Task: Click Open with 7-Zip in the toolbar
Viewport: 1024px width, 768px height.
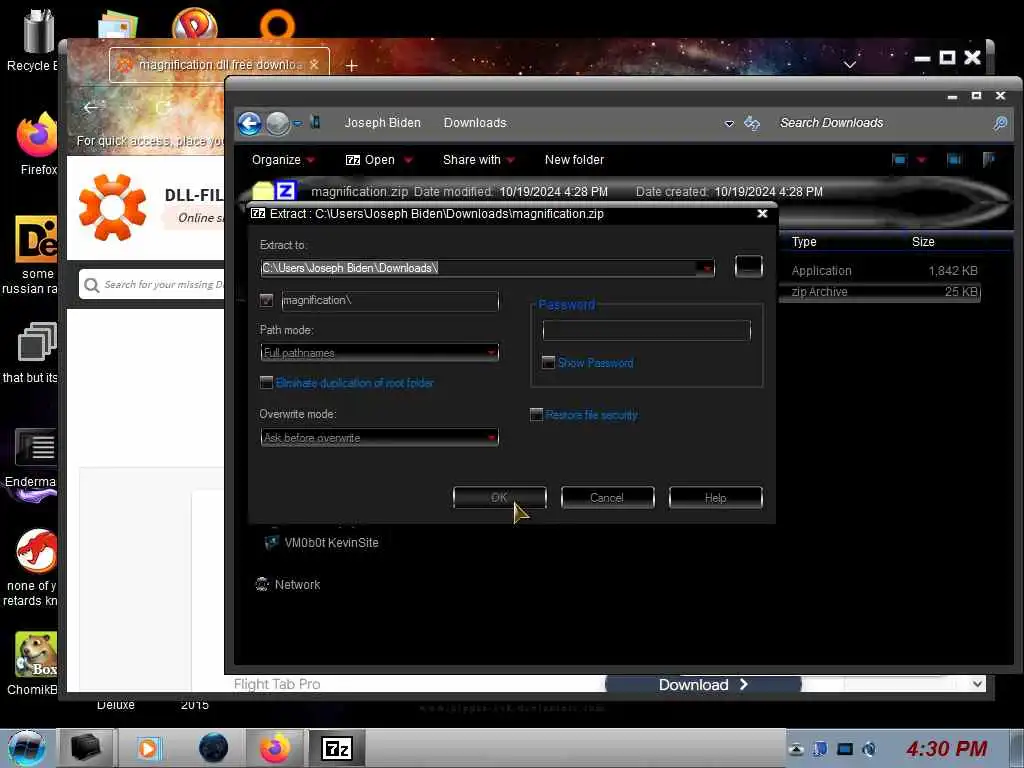Action: [x=370, y=160]
